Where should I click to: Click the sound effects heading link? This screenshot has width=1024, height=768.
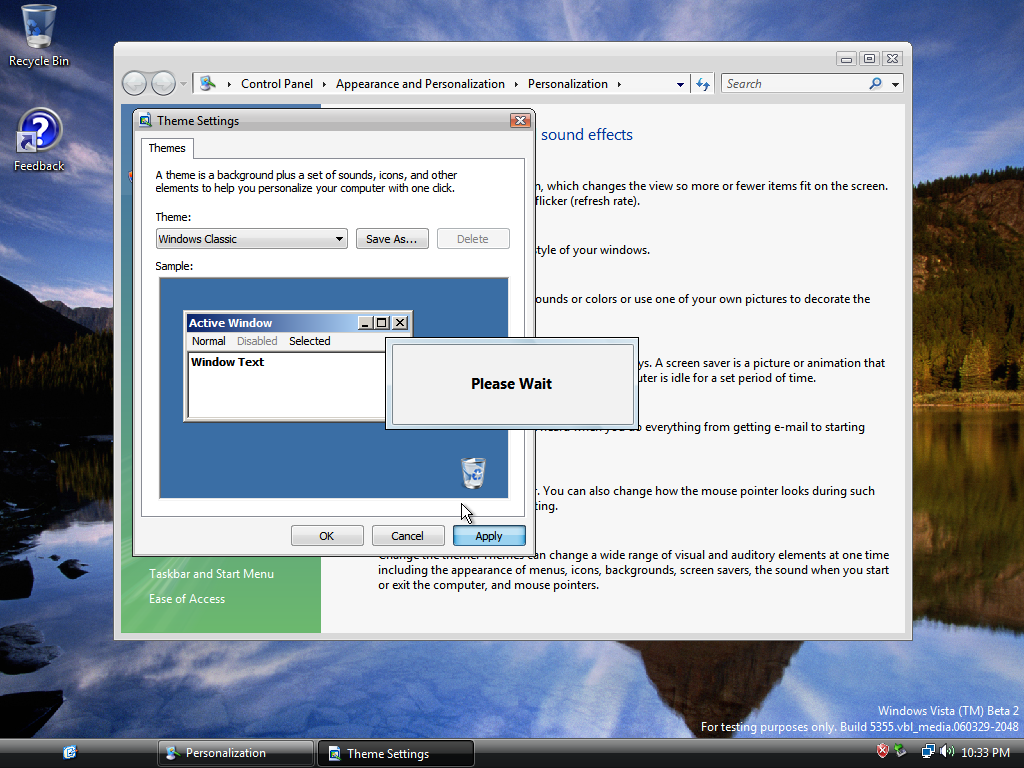click(586, 135)
